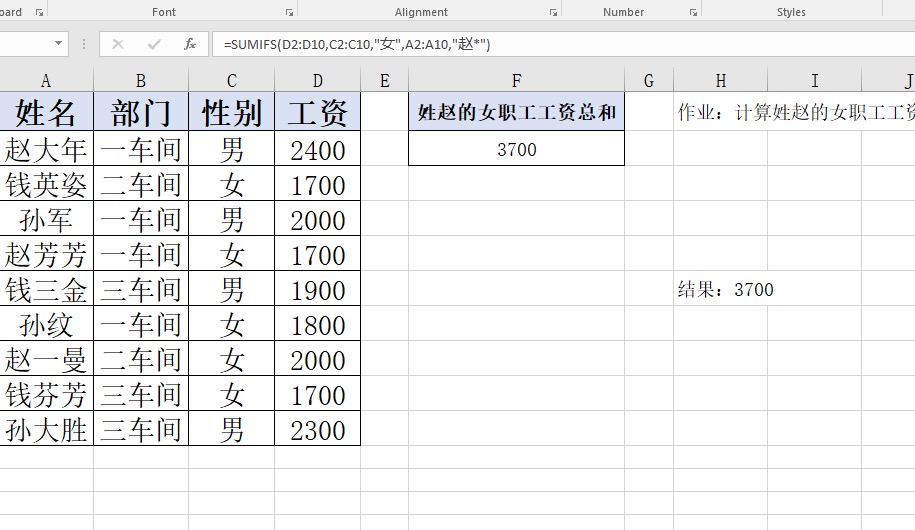Select column G header
915x530 pixels.
click(649, 81)
